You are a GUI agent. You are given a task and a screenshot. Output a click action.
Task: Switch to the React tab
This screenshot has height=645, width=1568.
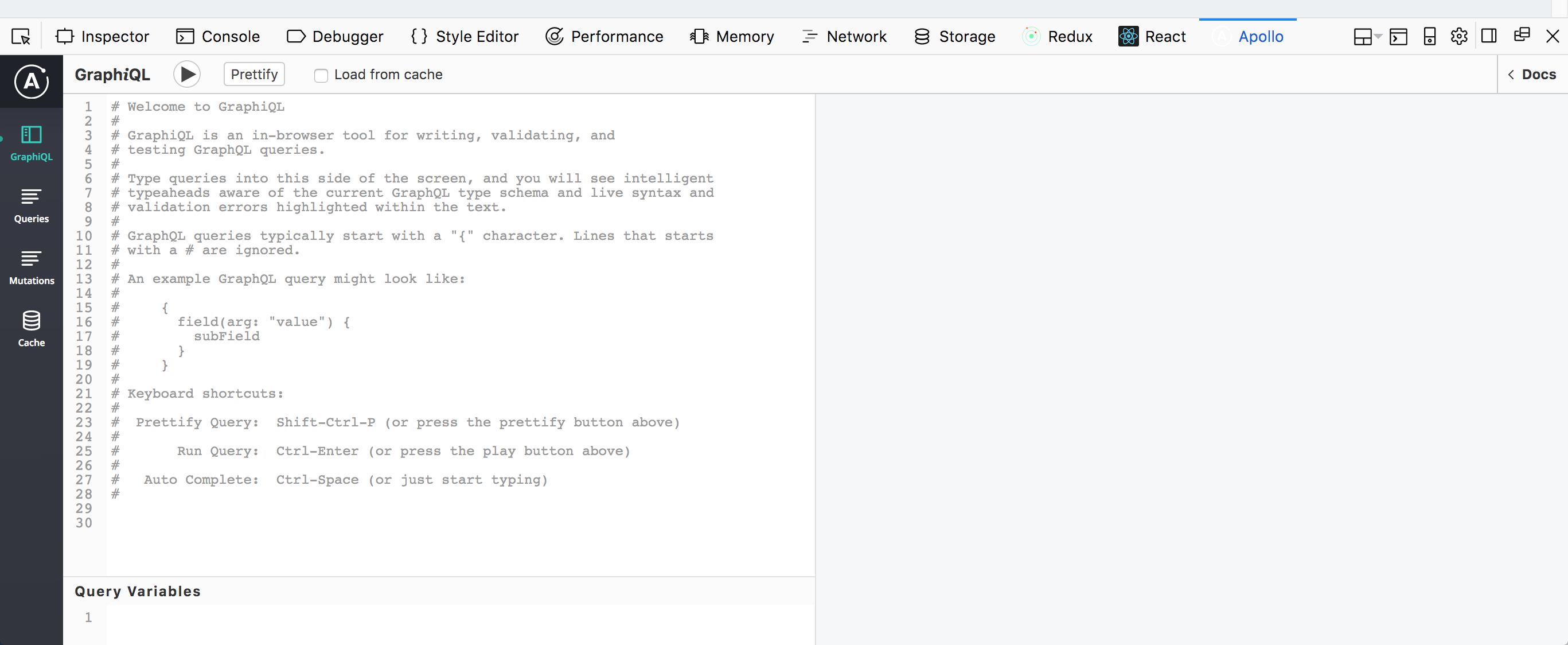coord(1152,37)
